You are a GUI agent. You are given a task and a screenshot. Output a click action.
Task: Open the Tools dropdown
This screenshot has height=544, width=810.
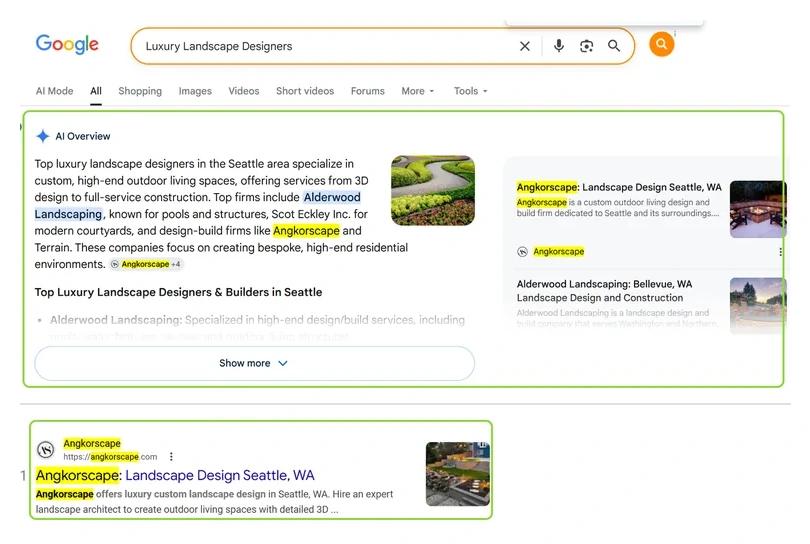470,91
